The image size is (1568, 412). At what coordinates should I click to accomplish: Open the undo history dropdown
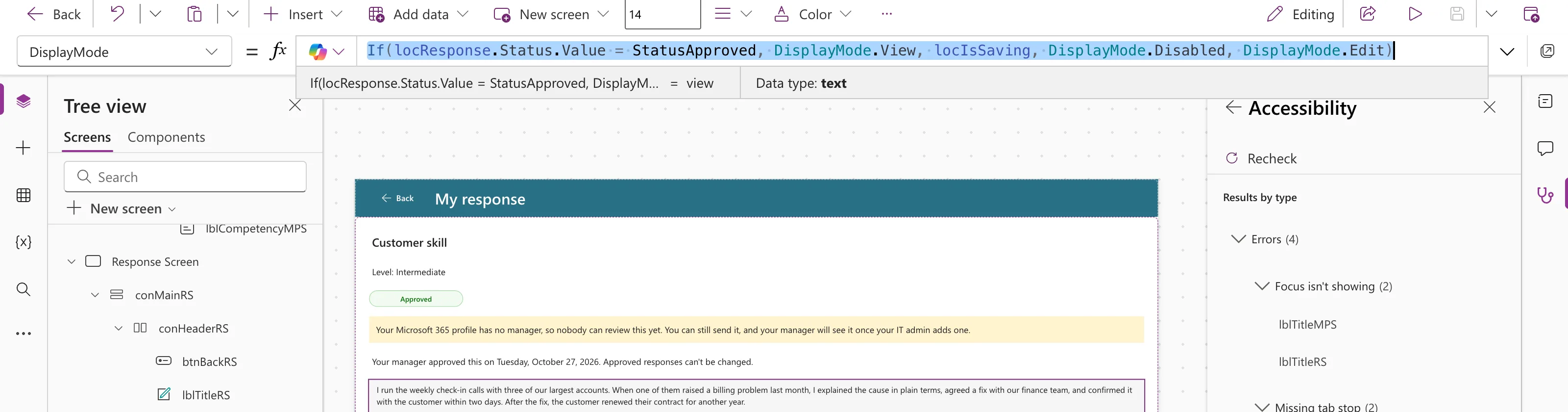pyautogui.click(x=155, y=13)
